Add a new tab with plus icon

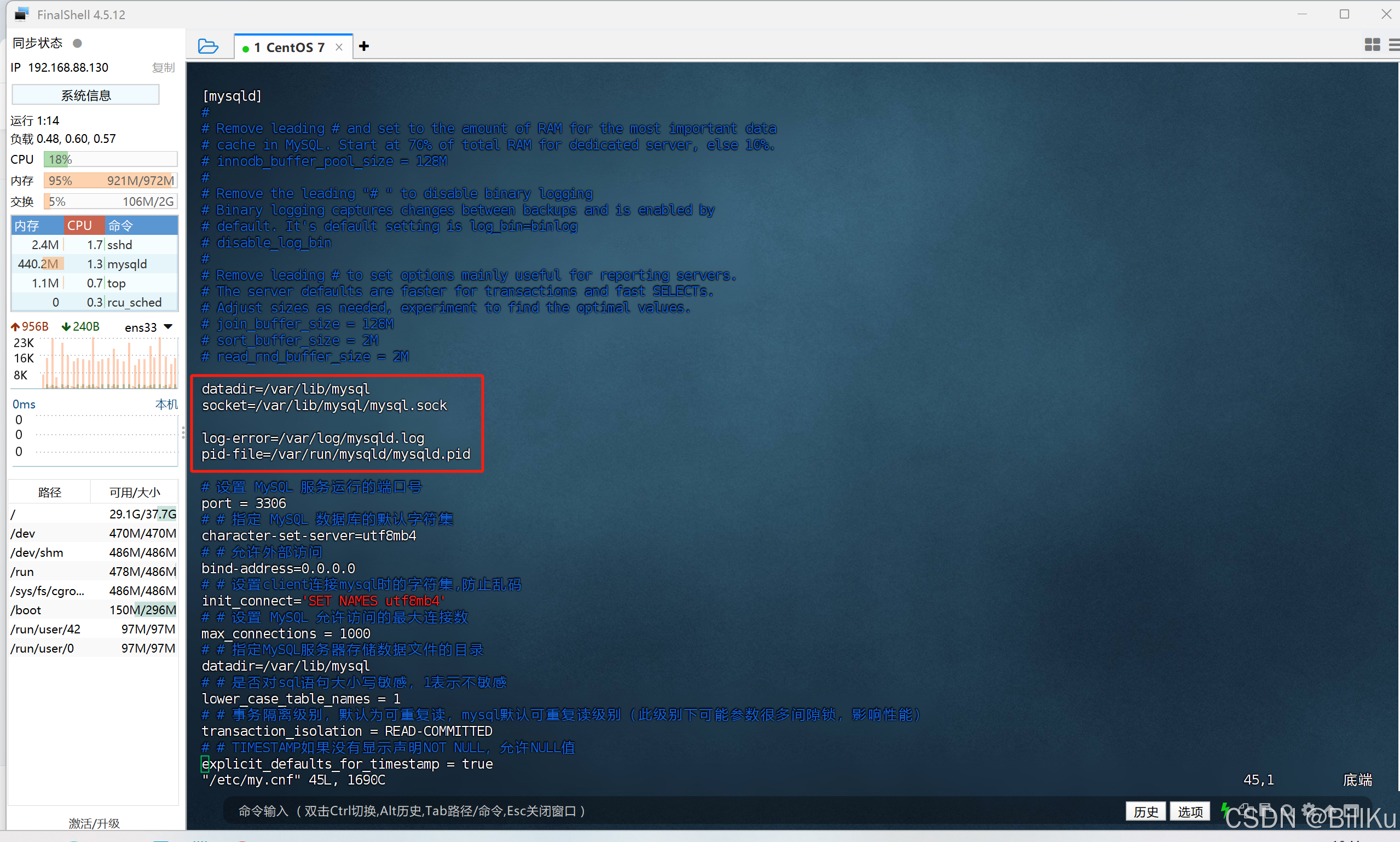click(364, 47)
